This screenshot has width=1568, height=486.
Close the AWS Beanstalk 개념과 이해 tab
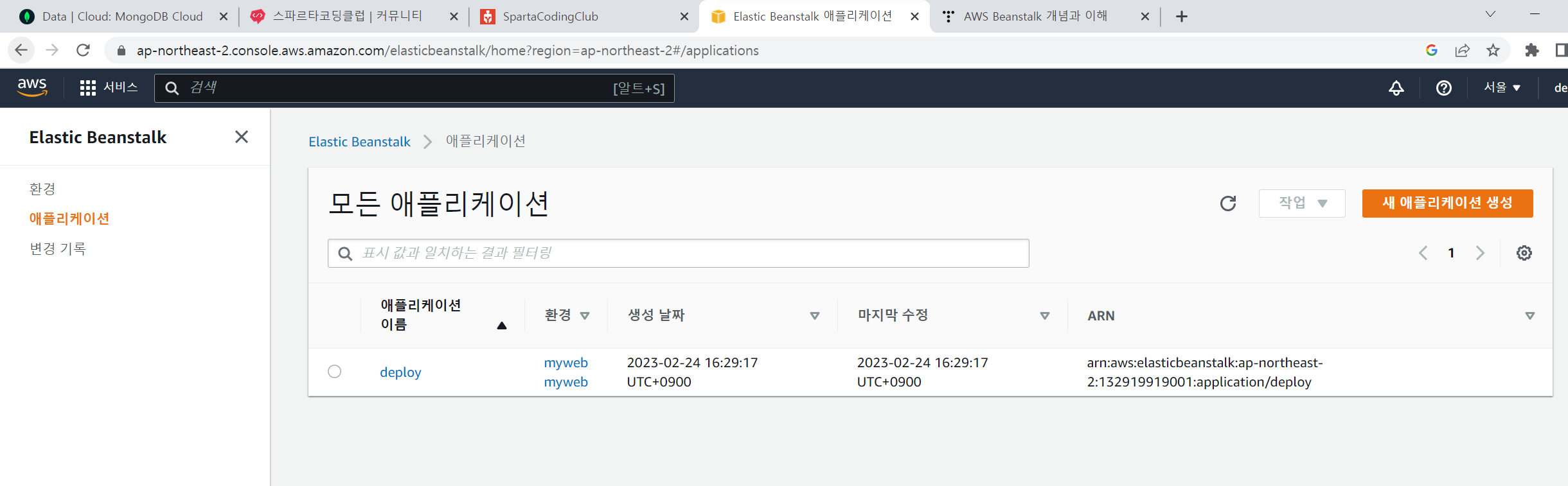[1145, 17]
